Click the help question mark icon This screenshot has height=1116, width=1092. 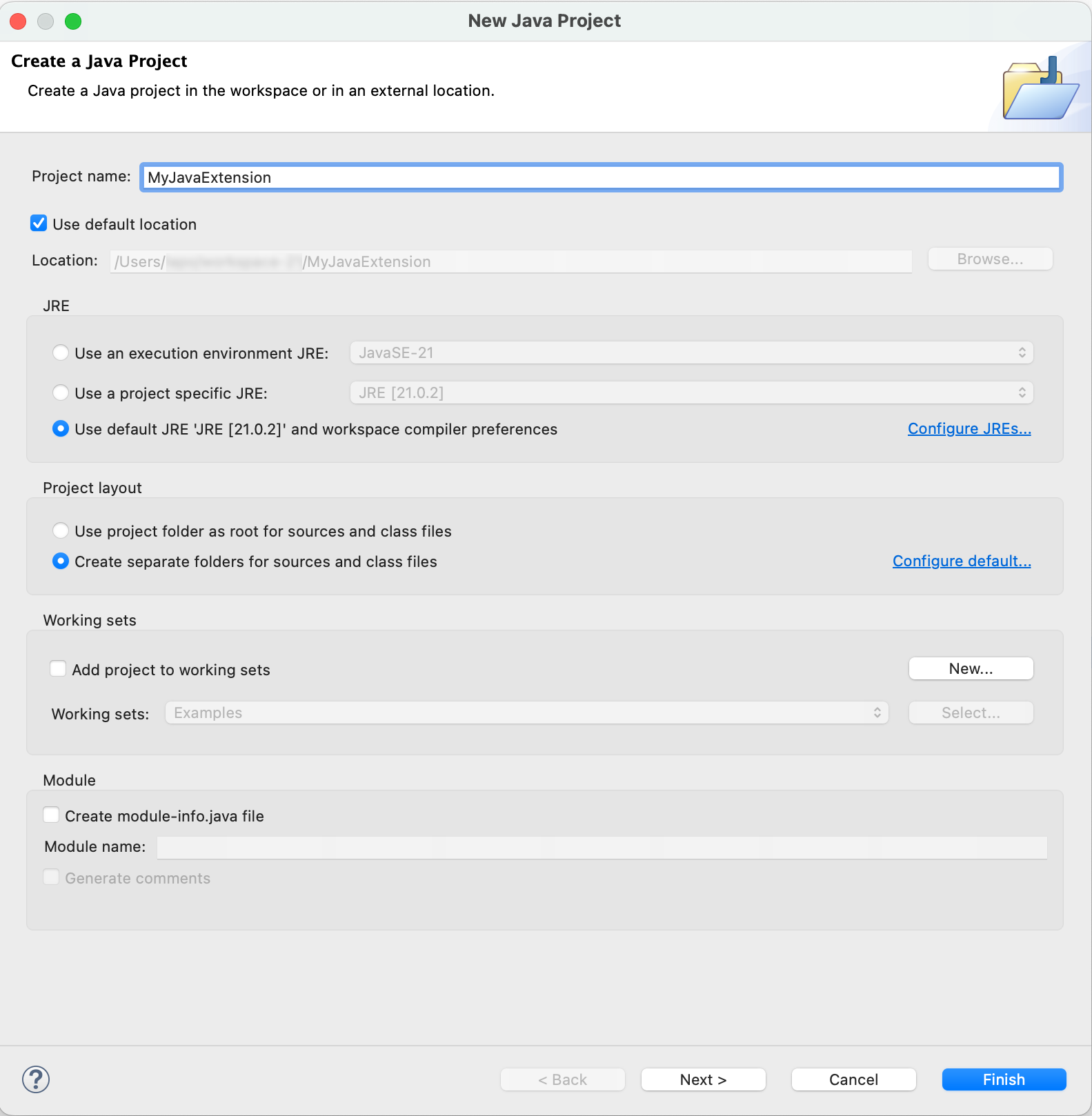tap(36, 1079)
